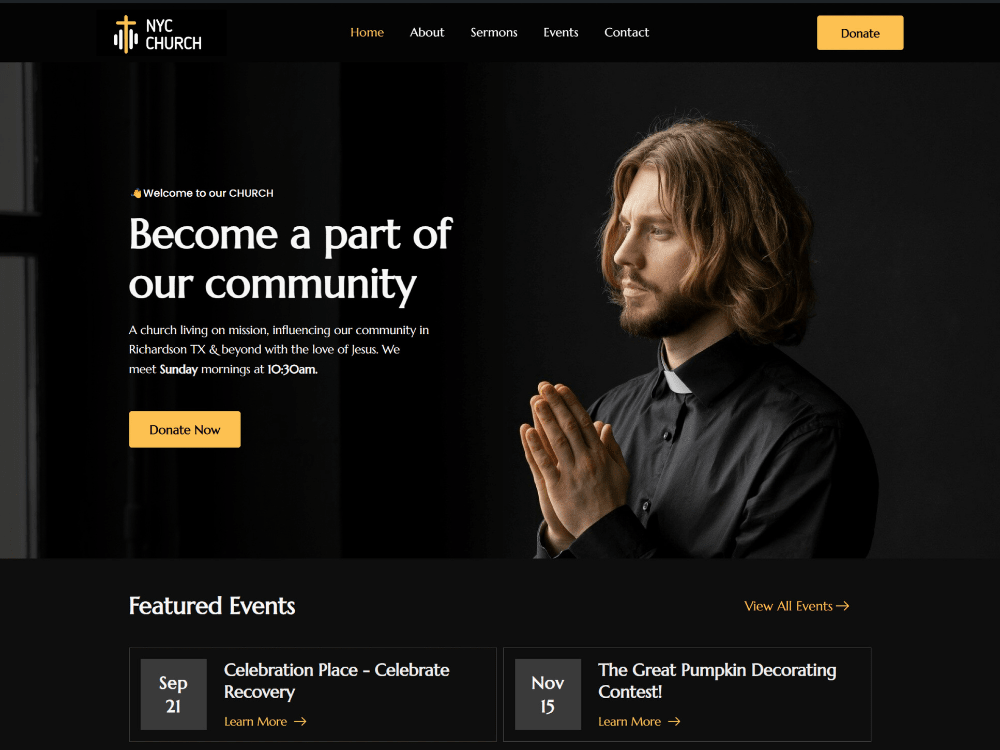Select the Sep 21 date badge
The height and width of the screenshot is (750, 1000).
(x=173, y=694)
